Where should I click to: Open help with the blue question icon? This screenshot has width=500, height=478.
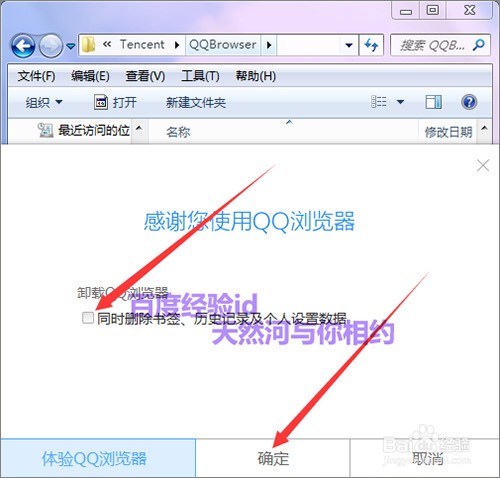469,102
